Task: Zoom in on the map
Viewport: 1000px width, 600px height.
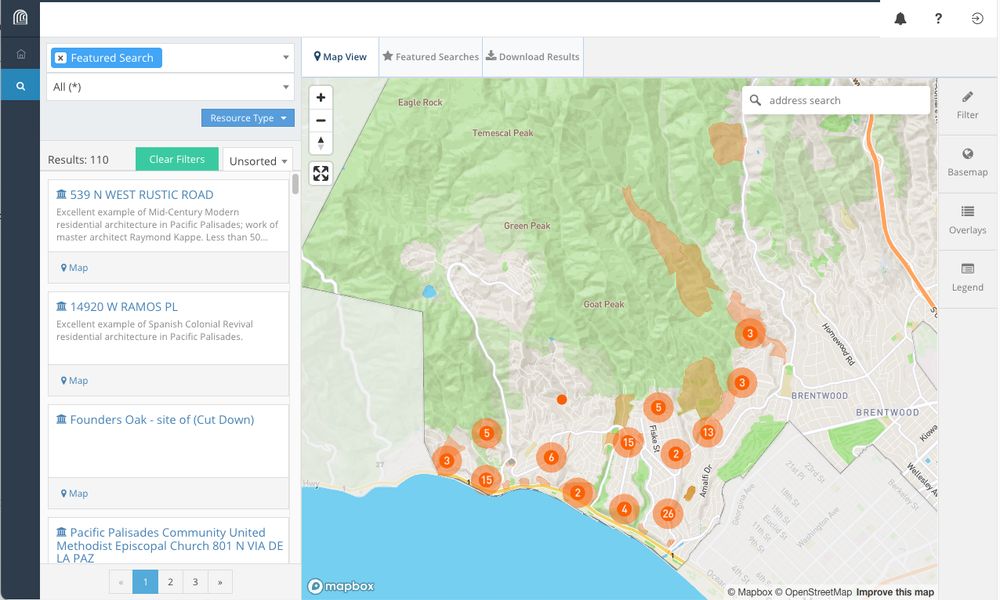Action: coord(321,98)
